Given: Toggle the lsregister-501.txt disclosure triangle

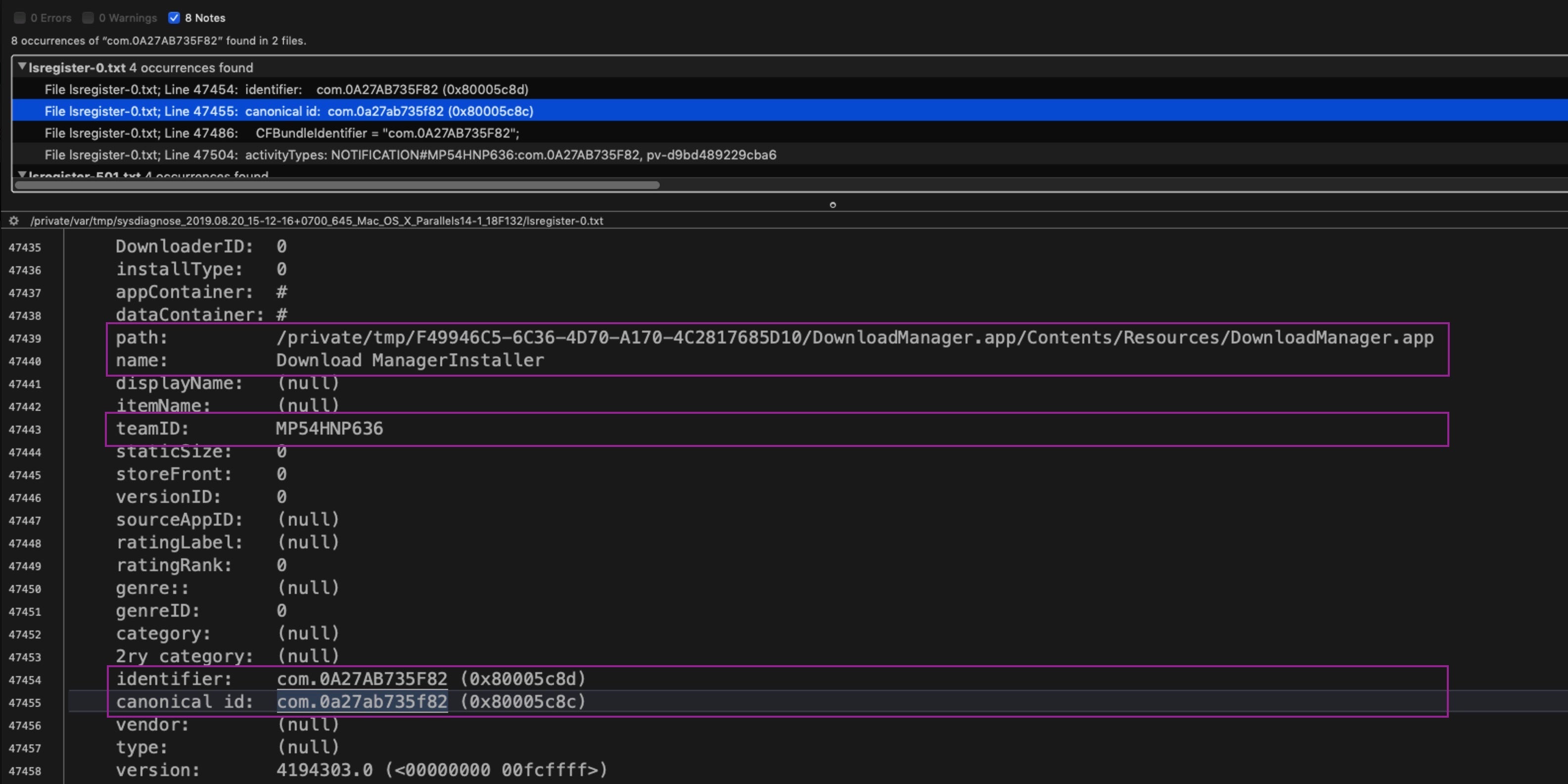Looking at the screenshot, I should click(x=22, y=175).
